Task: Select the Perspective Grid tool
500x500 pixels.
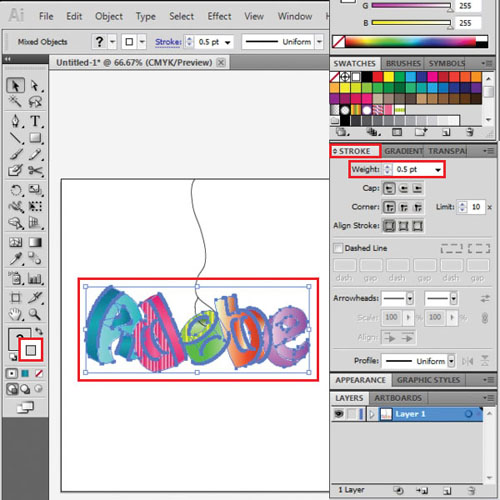Action: click(35, 223)
